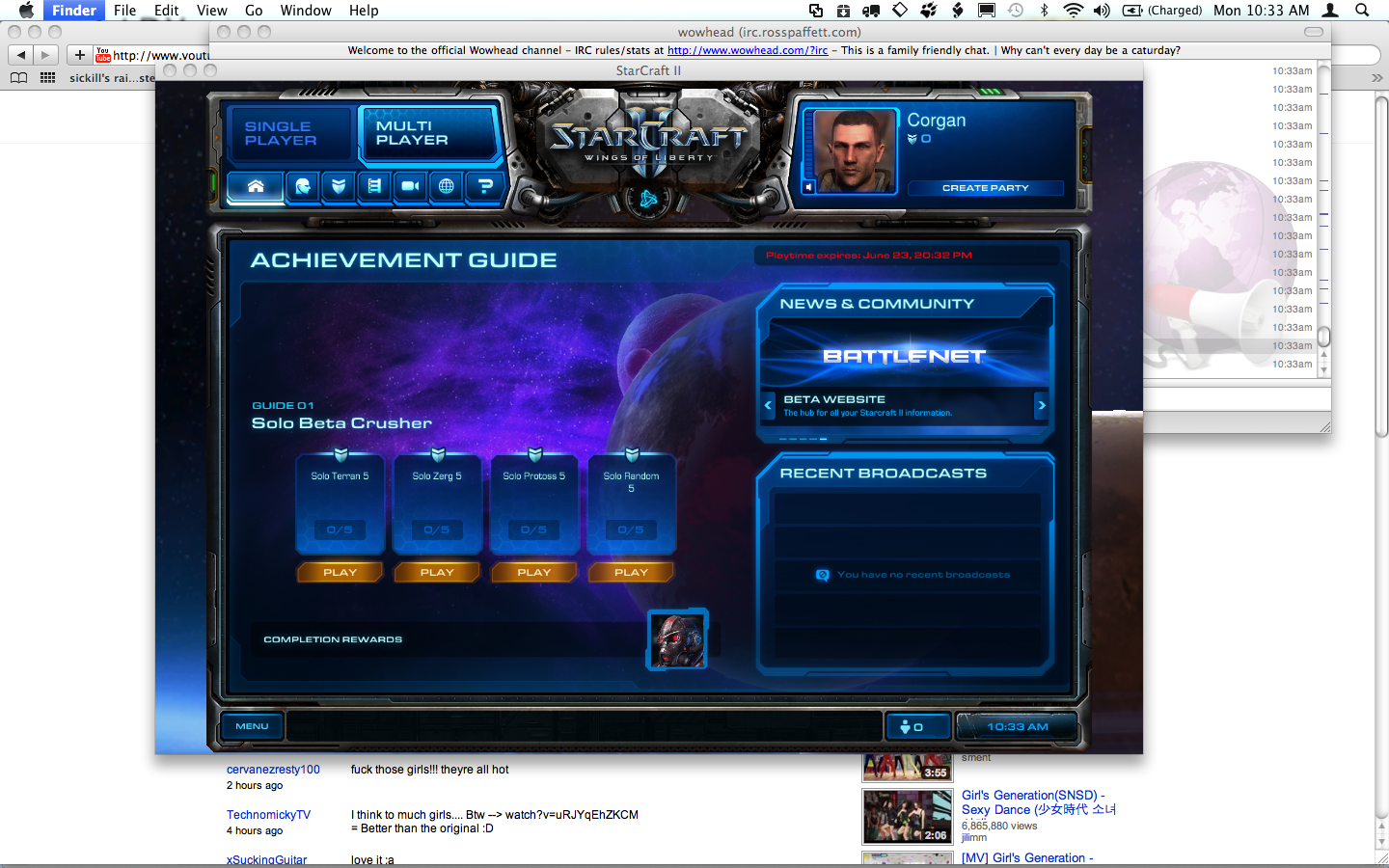Click the Bluetooth menu bar icon
This screenshot has height=868, width=1389.
click(1044, 11)
